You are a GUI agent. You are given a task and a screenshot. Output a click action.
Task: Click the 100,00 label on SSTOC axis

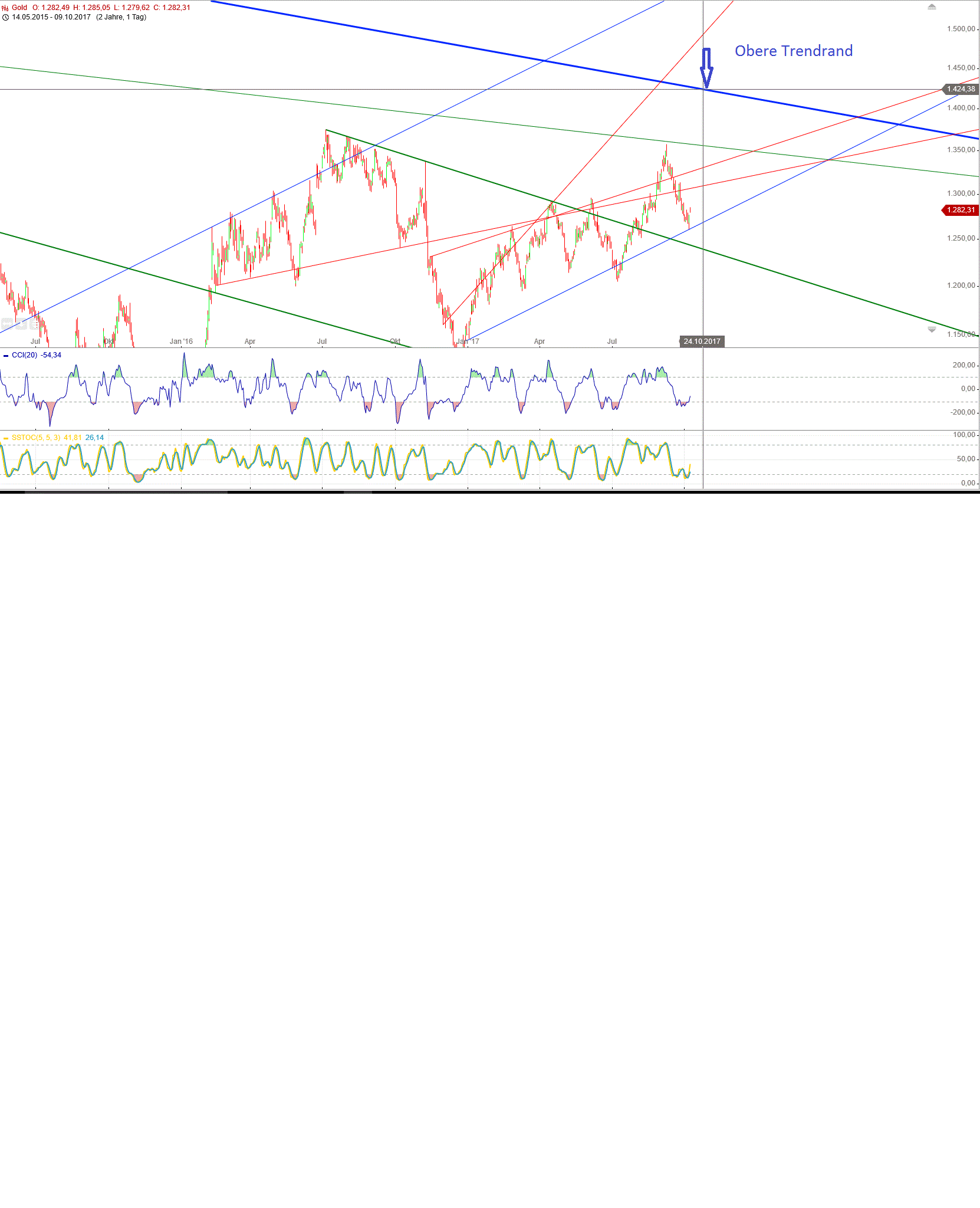[964, 435]
